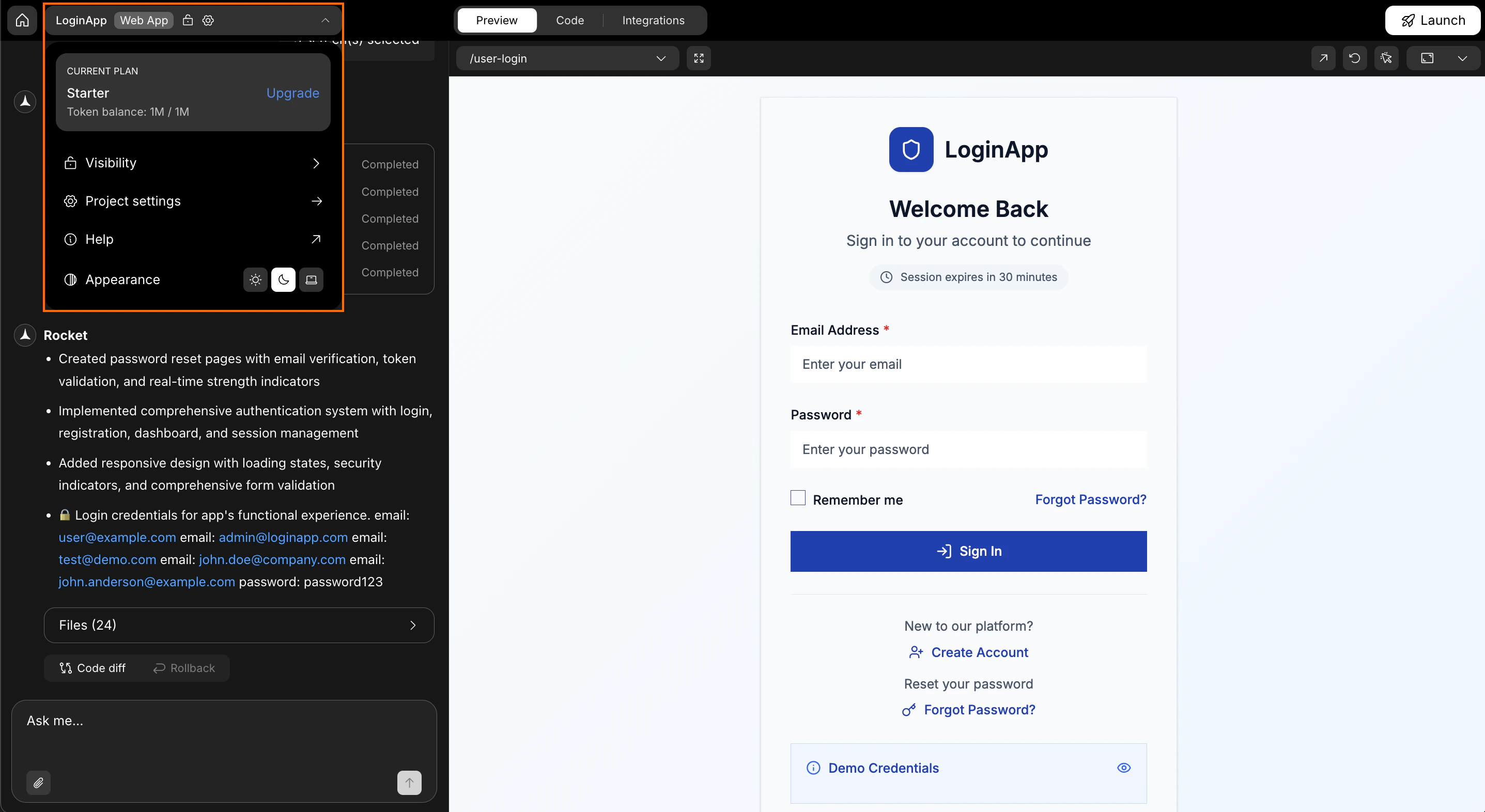
Task: Open the Integrations tab
Action: (x=653, y=20)
